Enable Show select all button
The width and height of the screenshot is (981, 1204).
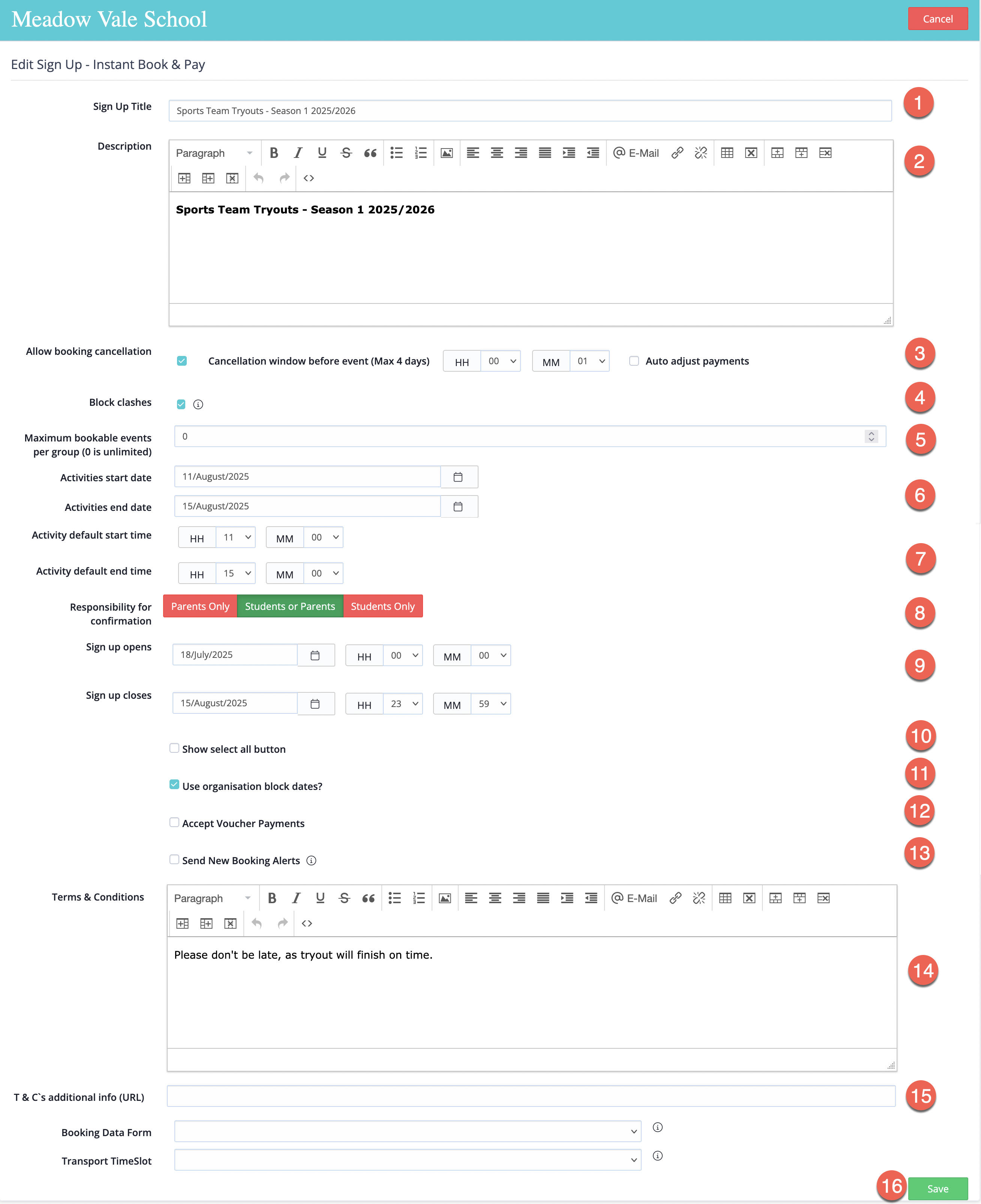[x=175, y=748]
